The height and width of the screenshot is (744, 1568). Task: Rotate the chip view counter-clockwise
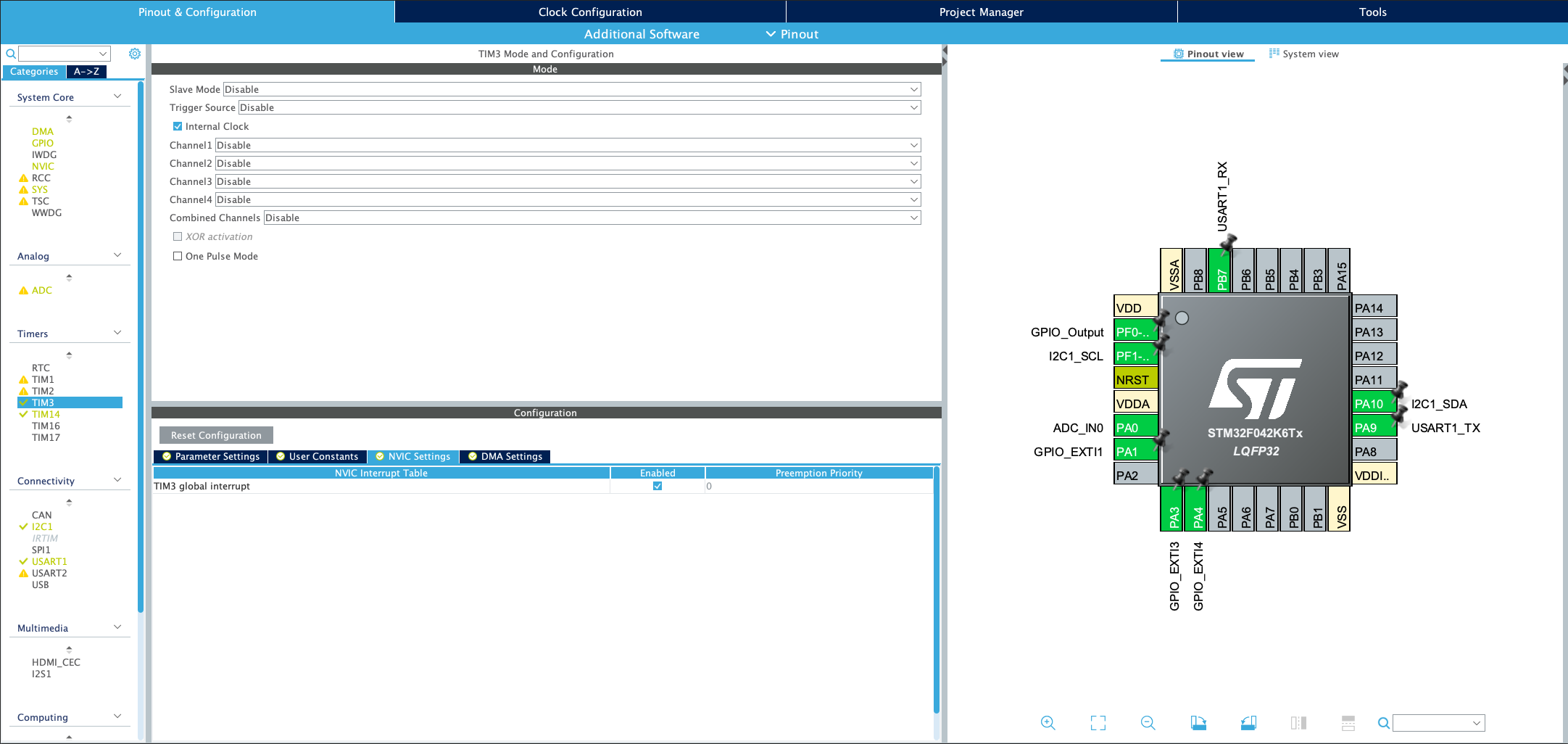point(1248,723)
